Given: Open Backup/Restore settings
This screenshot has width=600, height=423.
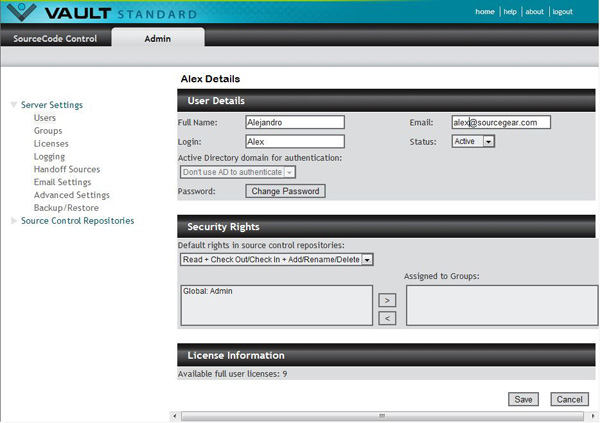Looking at the screenshot, I should (x=66, y=208).
